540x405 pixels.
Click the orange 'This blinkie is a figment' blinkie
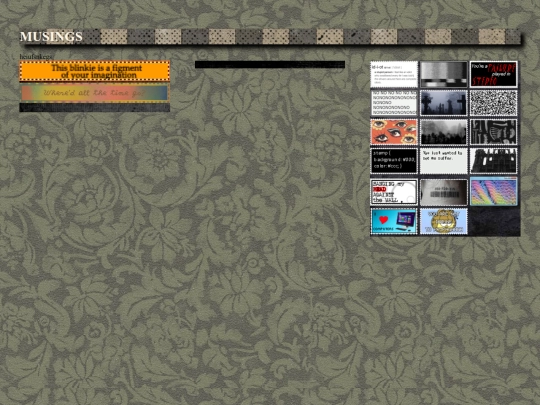[x=95, y=71]
